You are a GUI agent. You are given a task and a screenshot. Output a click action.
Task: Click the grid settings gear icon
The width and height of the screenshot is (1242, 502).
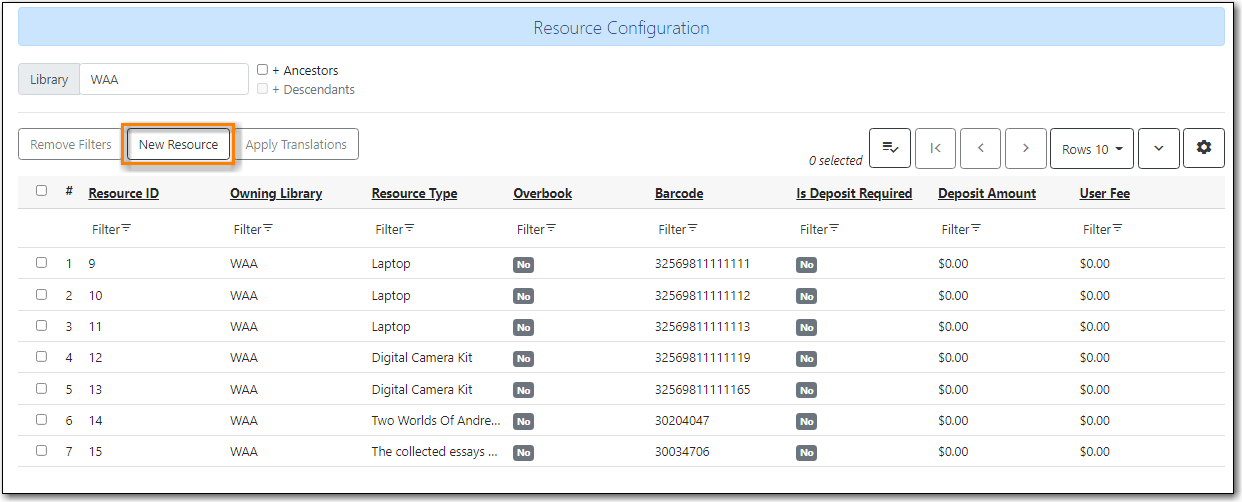tap(1203, 148)
